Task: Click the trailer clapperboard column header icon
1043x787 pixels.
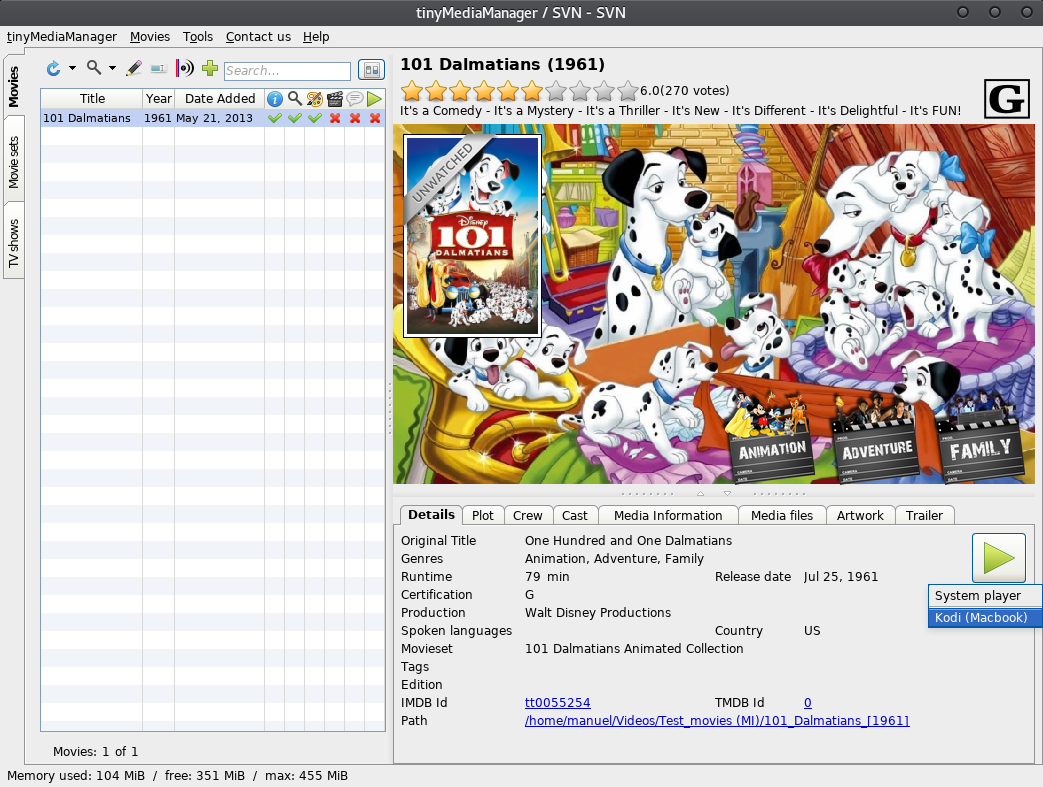Action: (335, 99)
